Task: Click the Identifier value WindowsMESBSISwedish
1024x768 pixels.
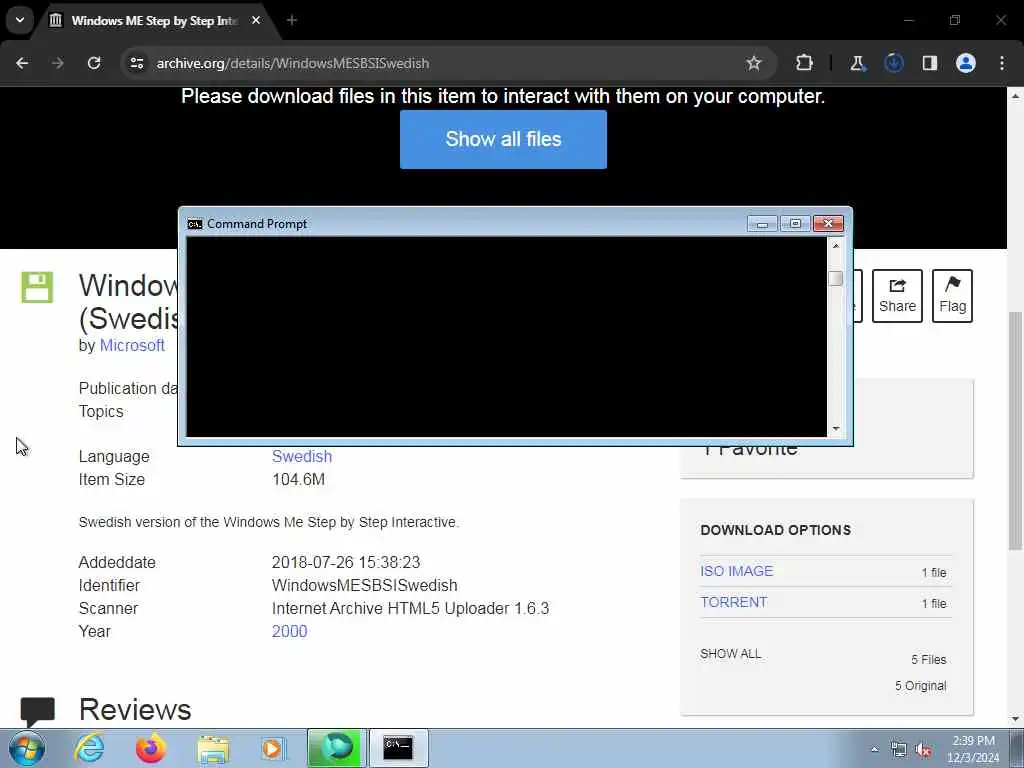Action: point(364,585)
